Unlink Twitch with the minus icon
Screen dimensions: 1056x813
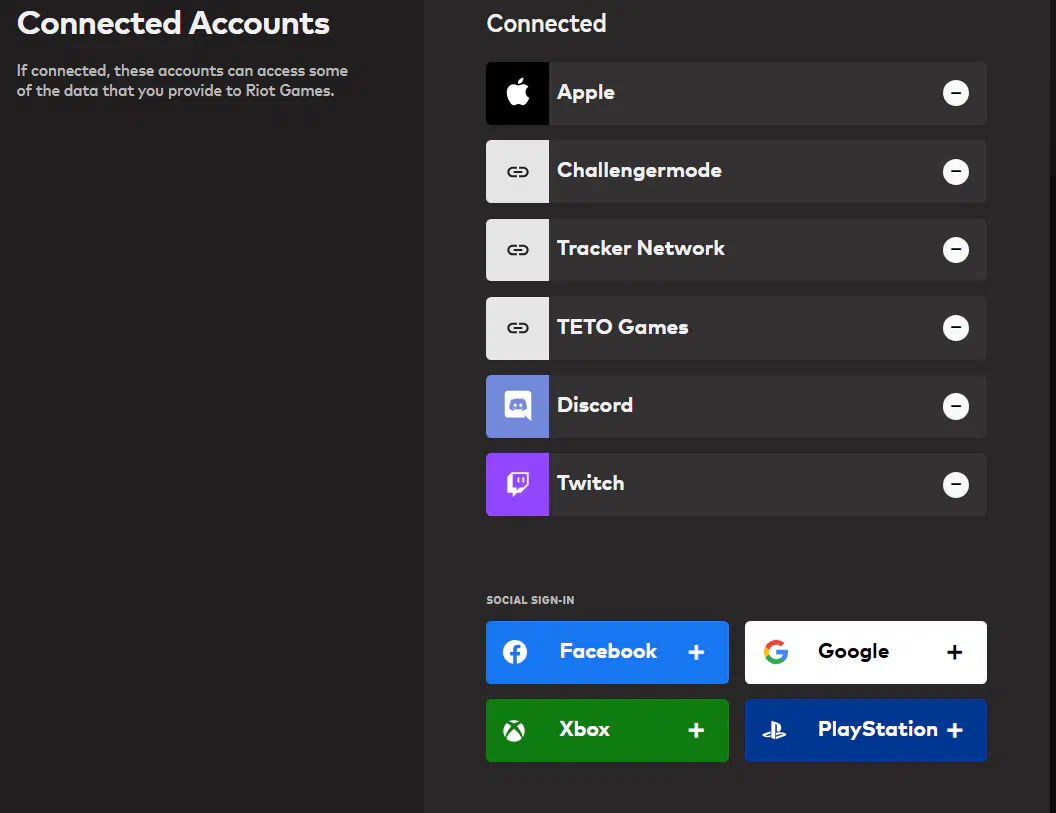pos(956,484)
